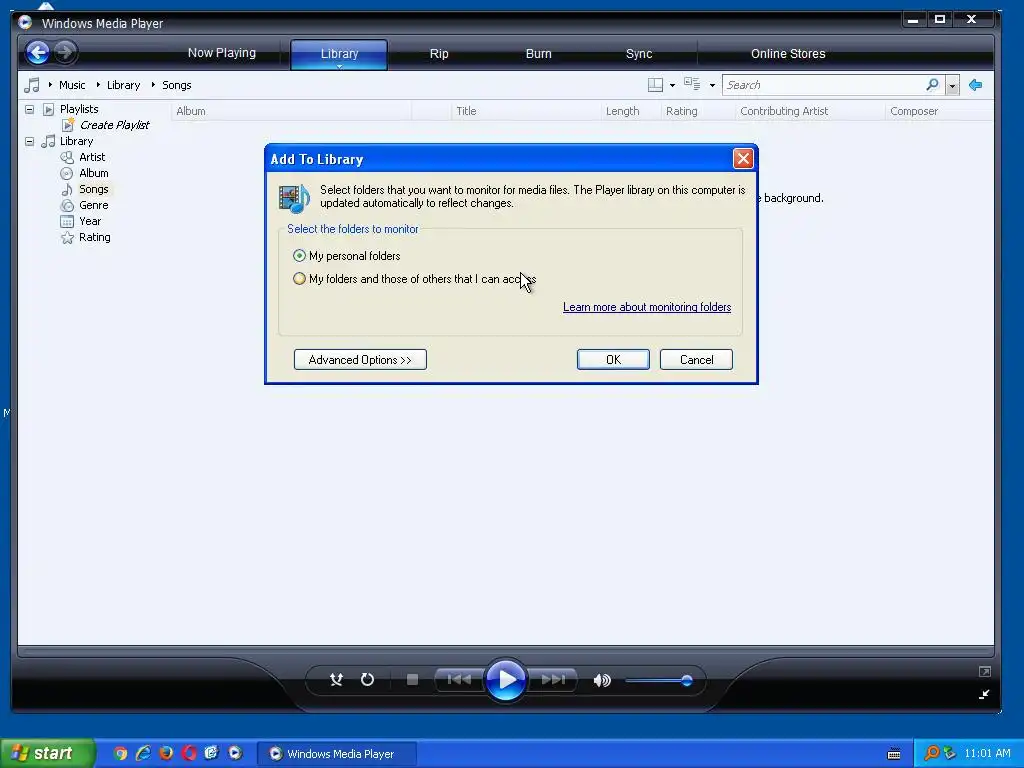The width and height of the screenshot is (1024, 768).
Task: Click the music note category icon
Action: pyautogui.click(x=31, y=85)
